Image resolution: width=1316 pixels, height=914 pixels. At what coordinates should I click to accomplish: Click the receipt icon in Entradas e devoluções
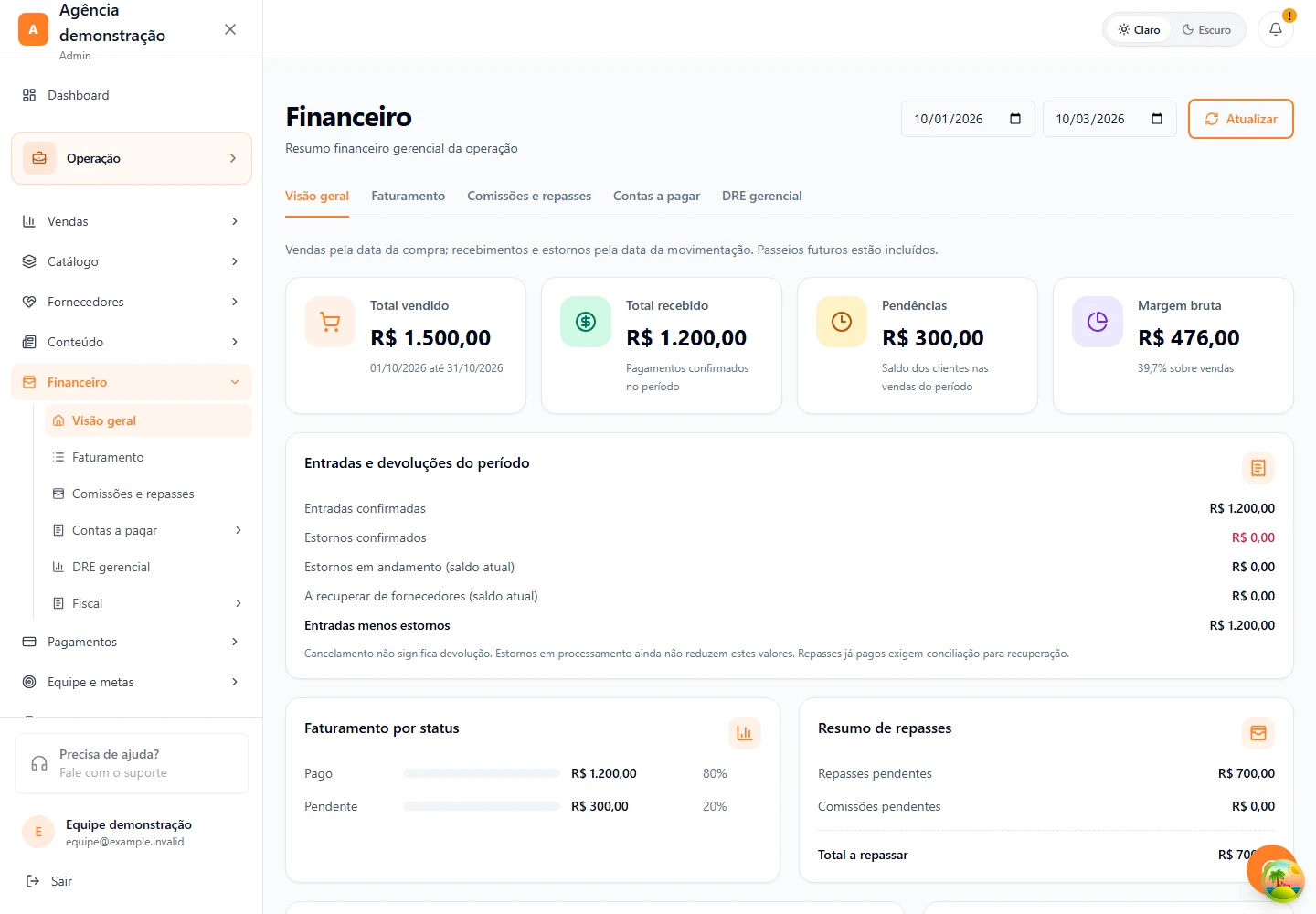click(x=1258, y=468)
